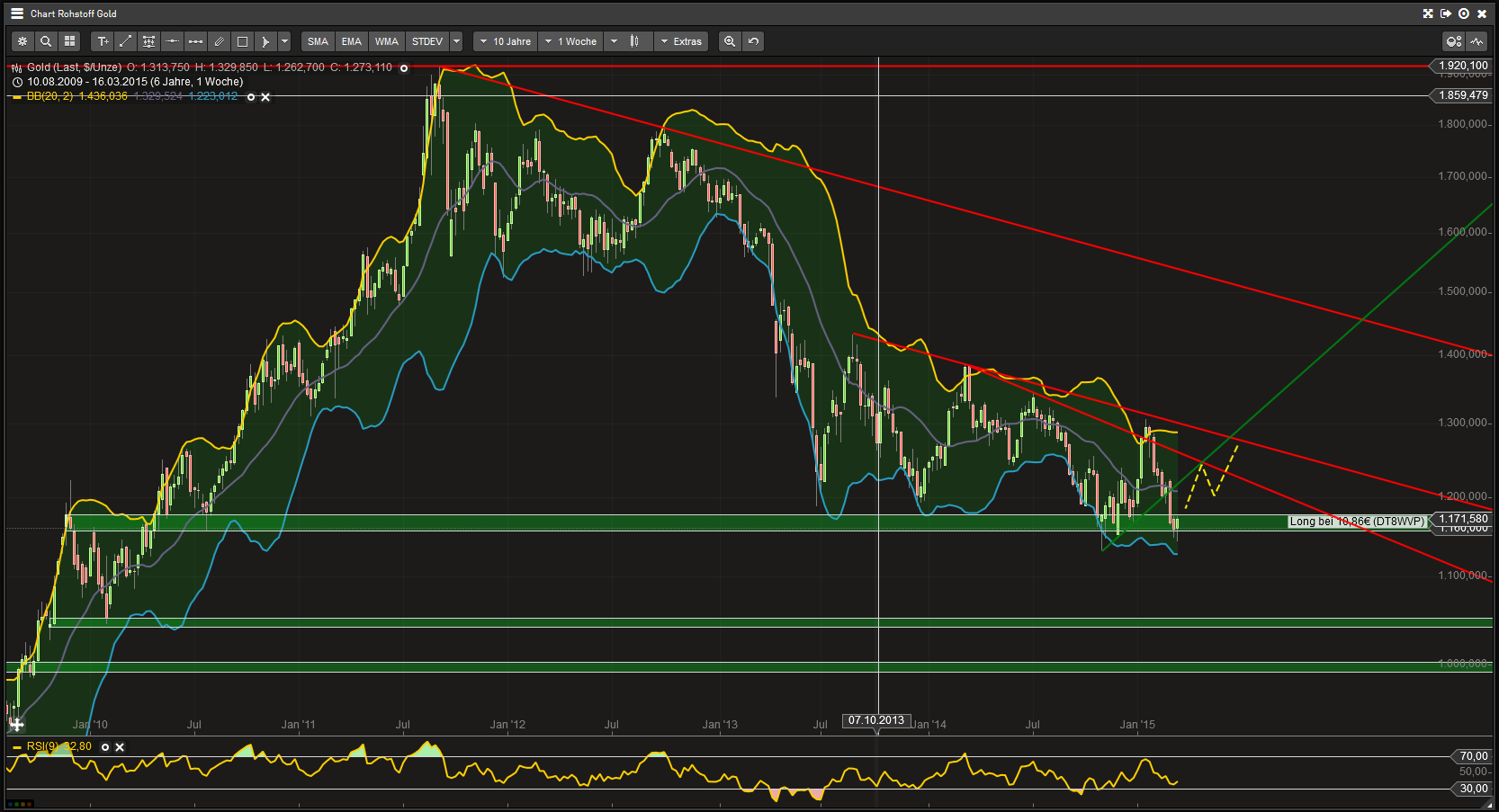Remove the RSI(9) indicator with its X
Screen dimensions: 1499x812
point(119,746)
